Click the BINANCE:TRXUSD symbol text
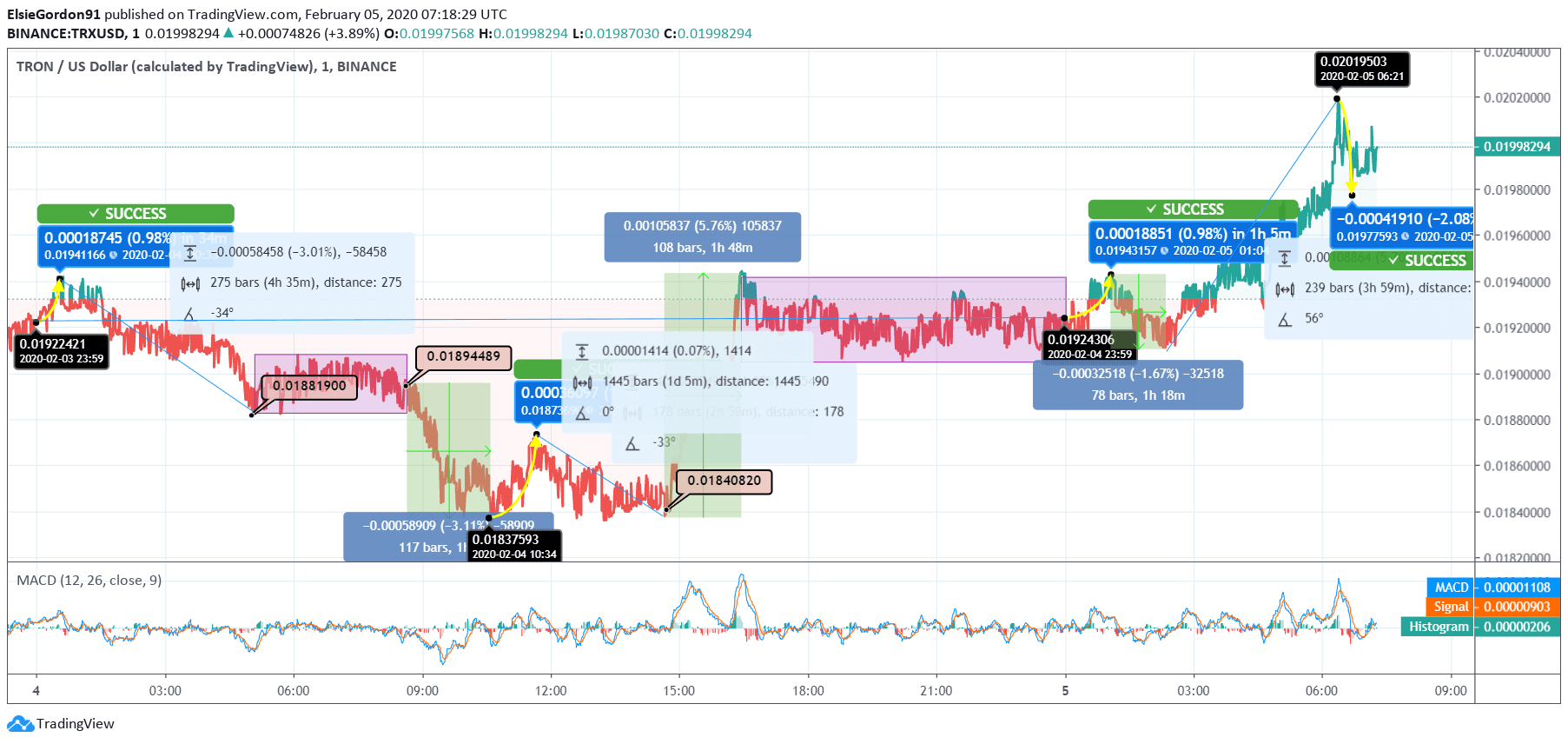 click(66, 34)
